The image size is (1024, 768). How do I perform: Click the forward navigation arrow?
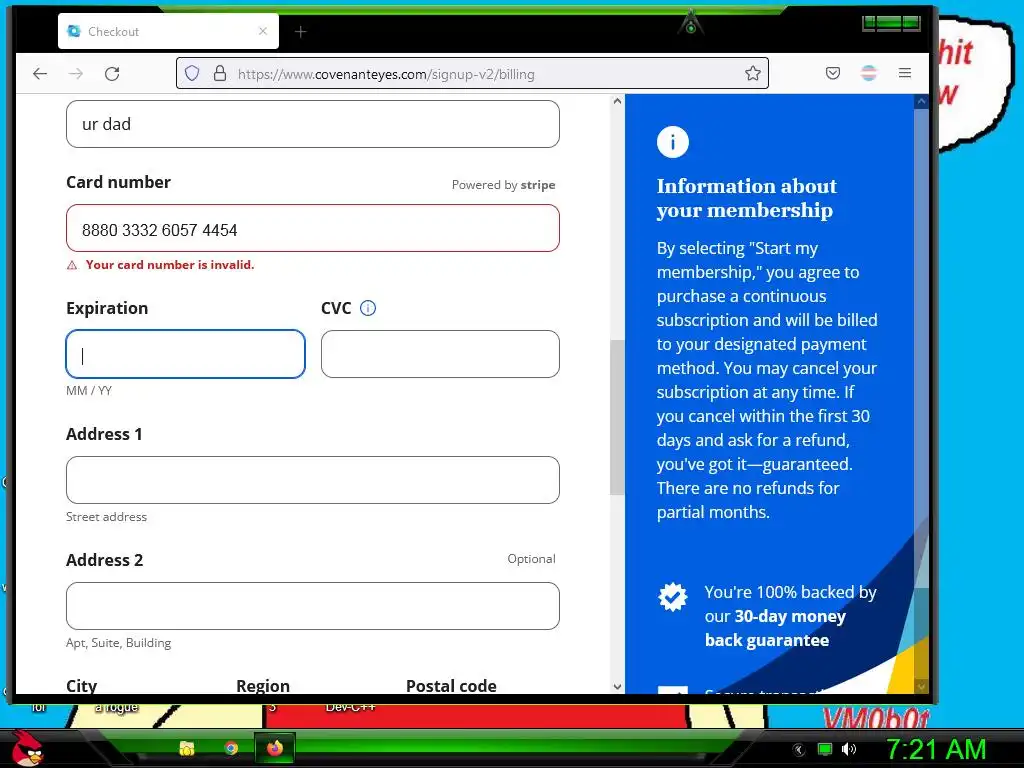pyautogui.click(x=76, y=74)
